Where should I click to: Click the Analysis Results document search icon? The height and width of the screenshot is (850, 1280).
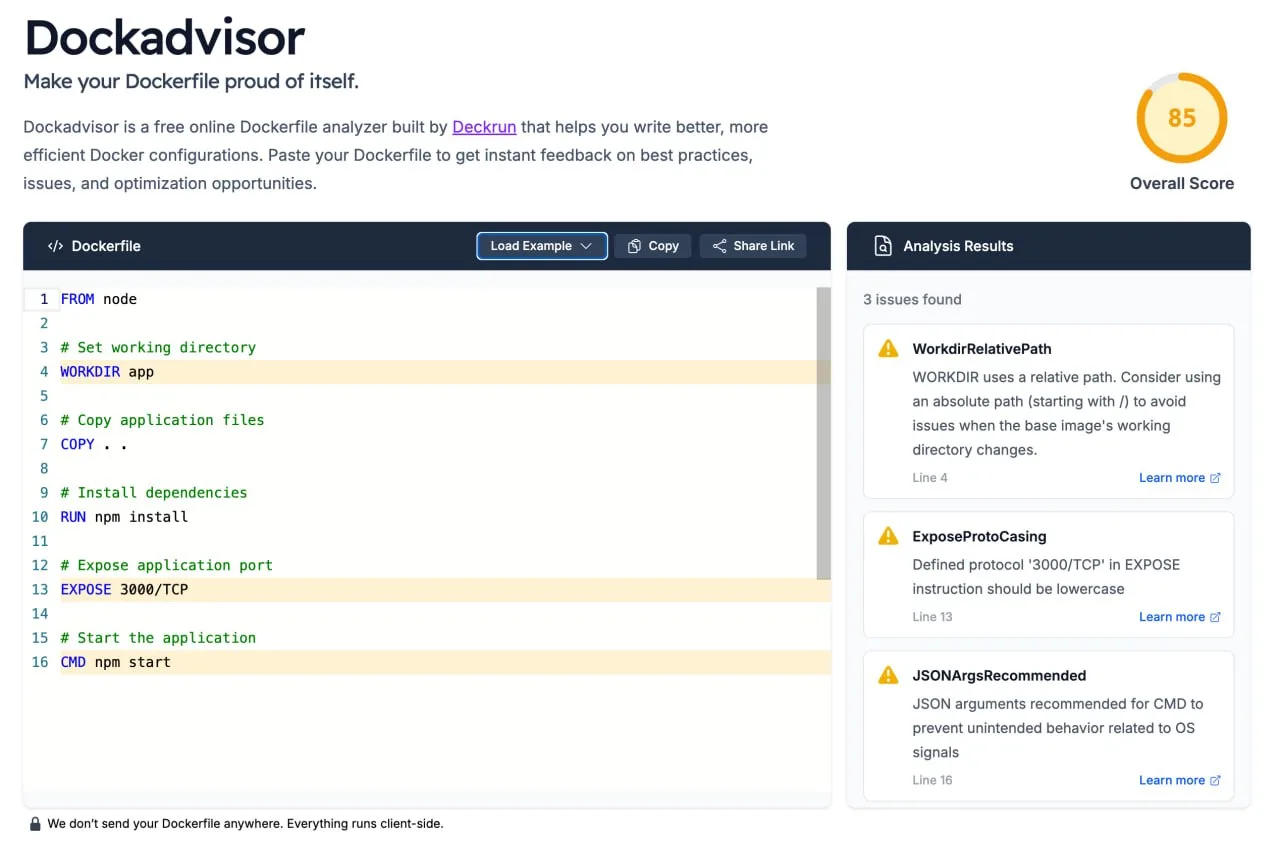(883, 246)
